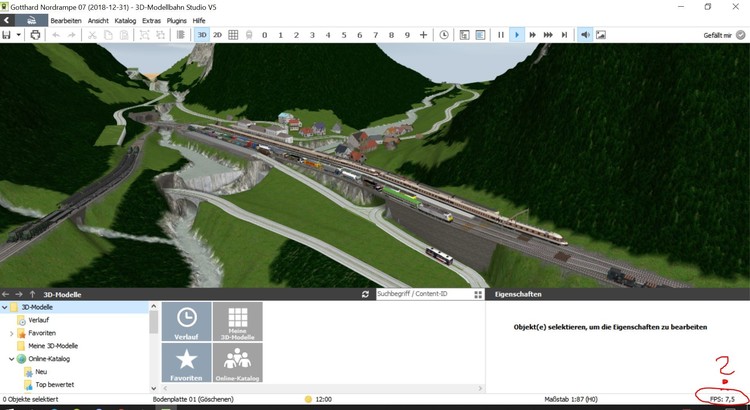
Task: Switch to 3D view mode
Action: coord(202,35)
